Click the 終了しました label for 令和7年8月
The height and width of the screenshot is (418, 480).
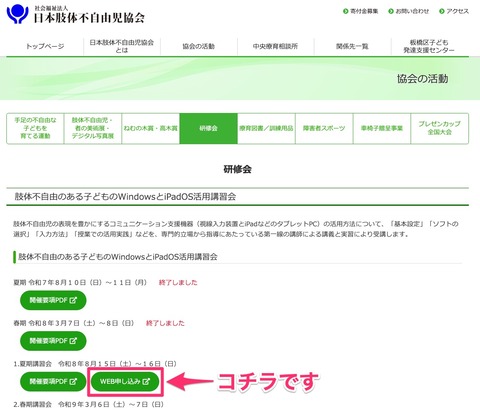click(178, 283)
